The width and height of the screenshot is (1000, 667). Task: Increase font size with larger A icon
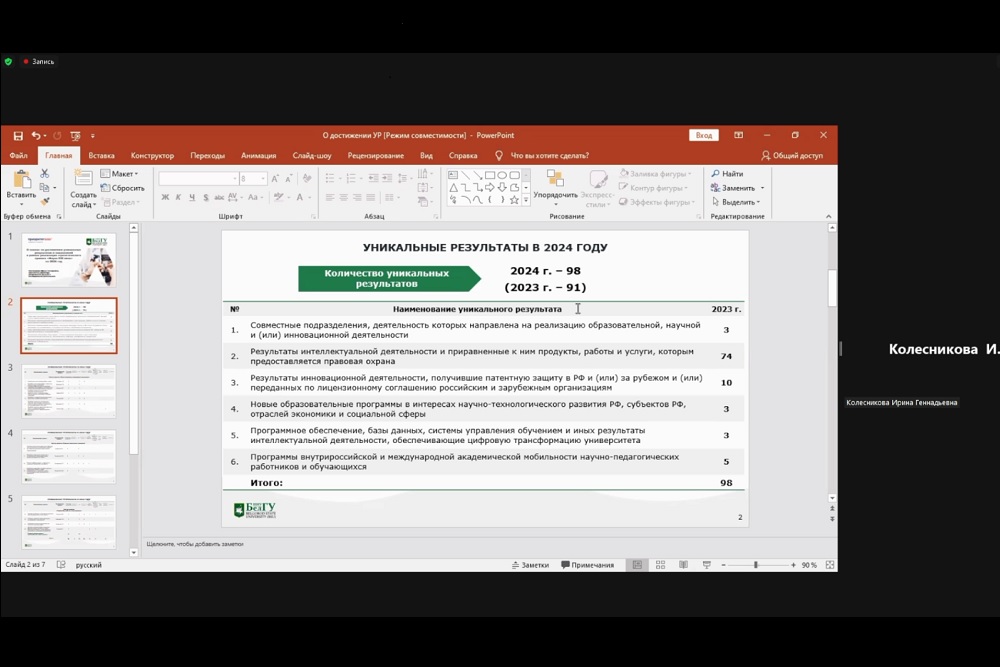coord(275,179)
